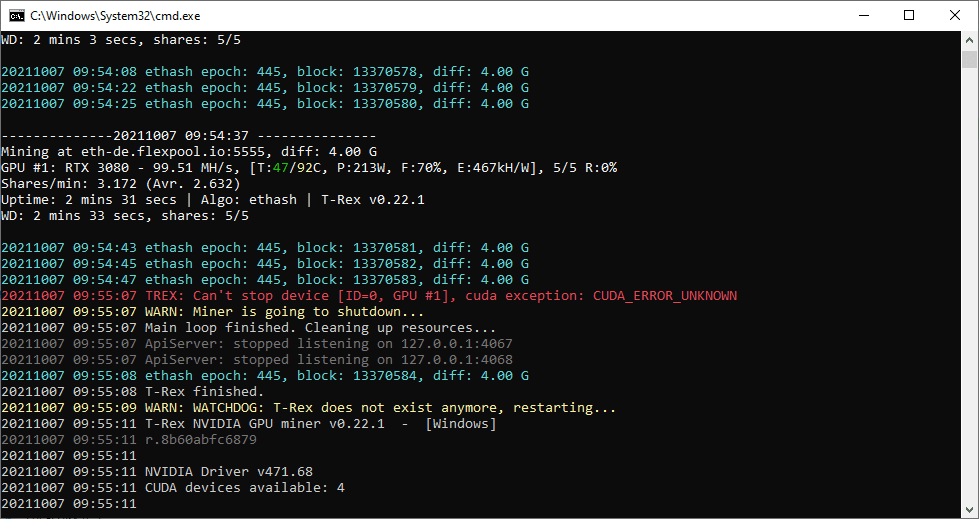Click 'WD: 2 mins 33 secs' line
The width and height of the screenshot is (979, 519).
[x=125, y=216]
